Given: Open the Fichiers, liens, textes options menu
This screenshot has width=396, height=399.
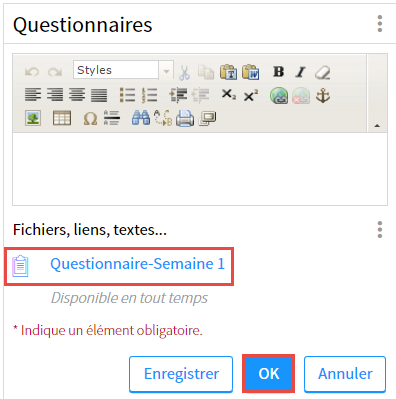Looking at the screenshot, I should click(380, 230).
